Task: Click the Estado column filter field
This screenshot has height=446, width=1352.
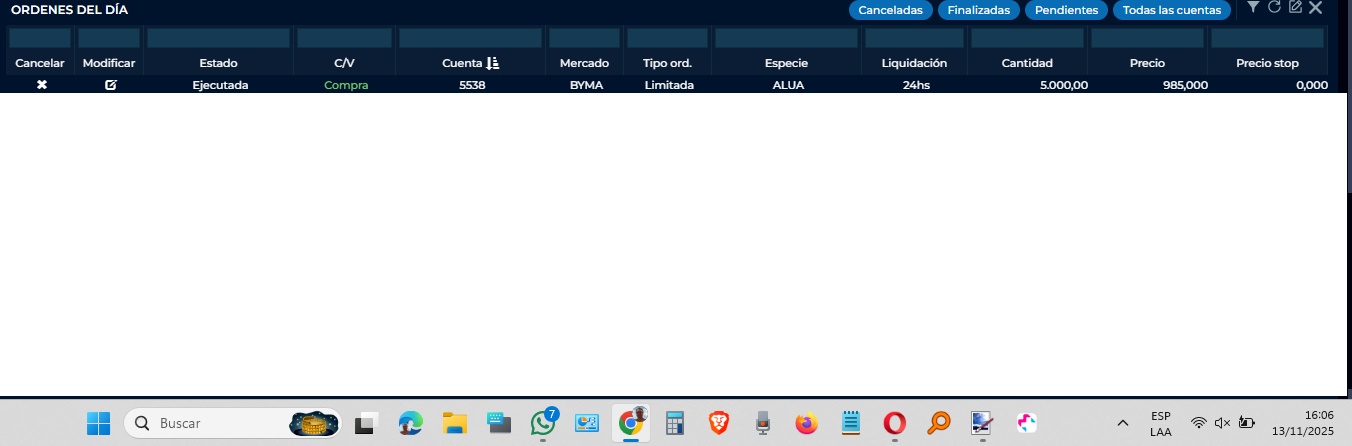Action: 218,38
